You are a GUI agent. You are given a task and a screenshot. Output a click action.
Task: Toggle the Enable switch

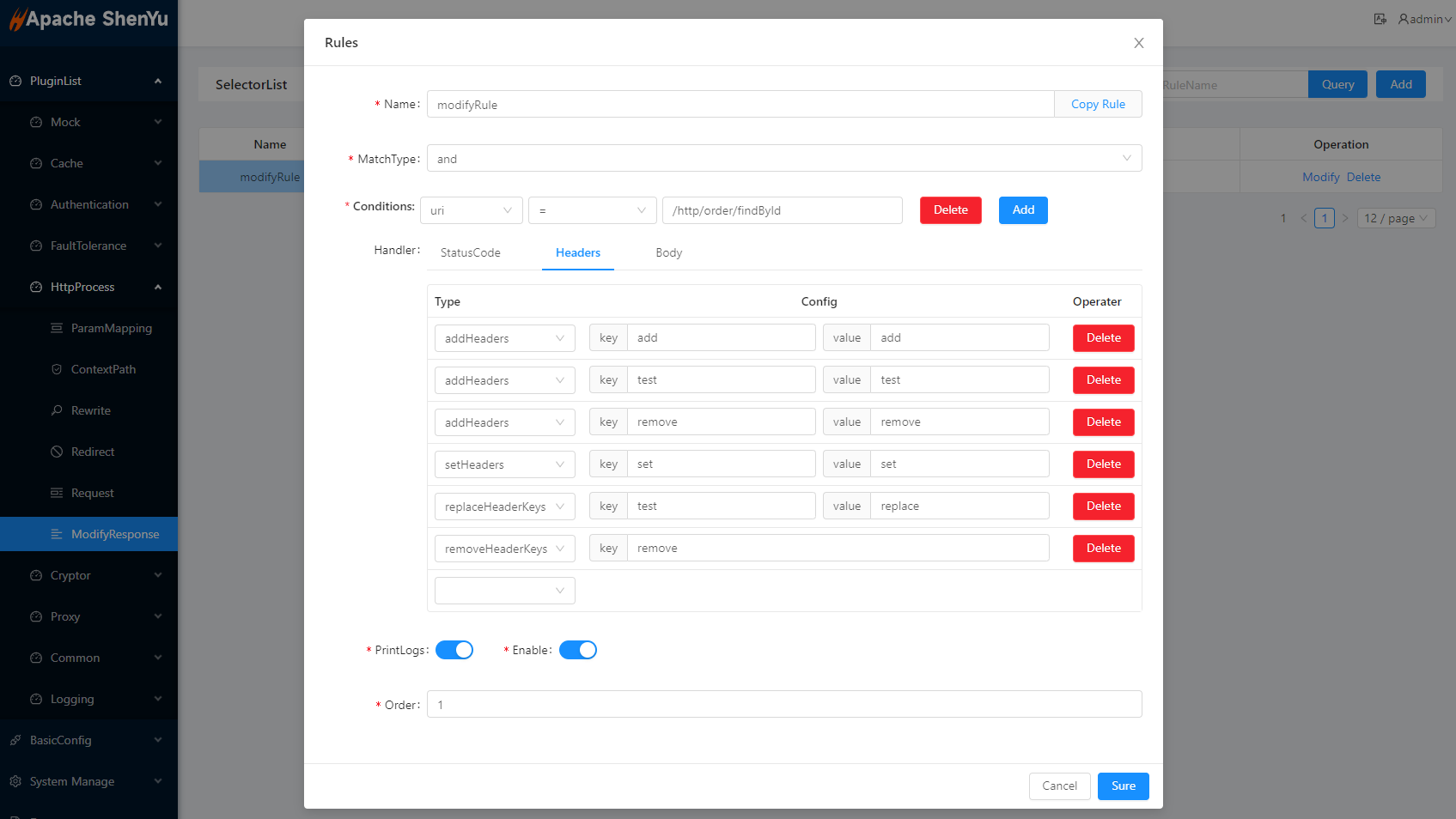pos(577,650)
